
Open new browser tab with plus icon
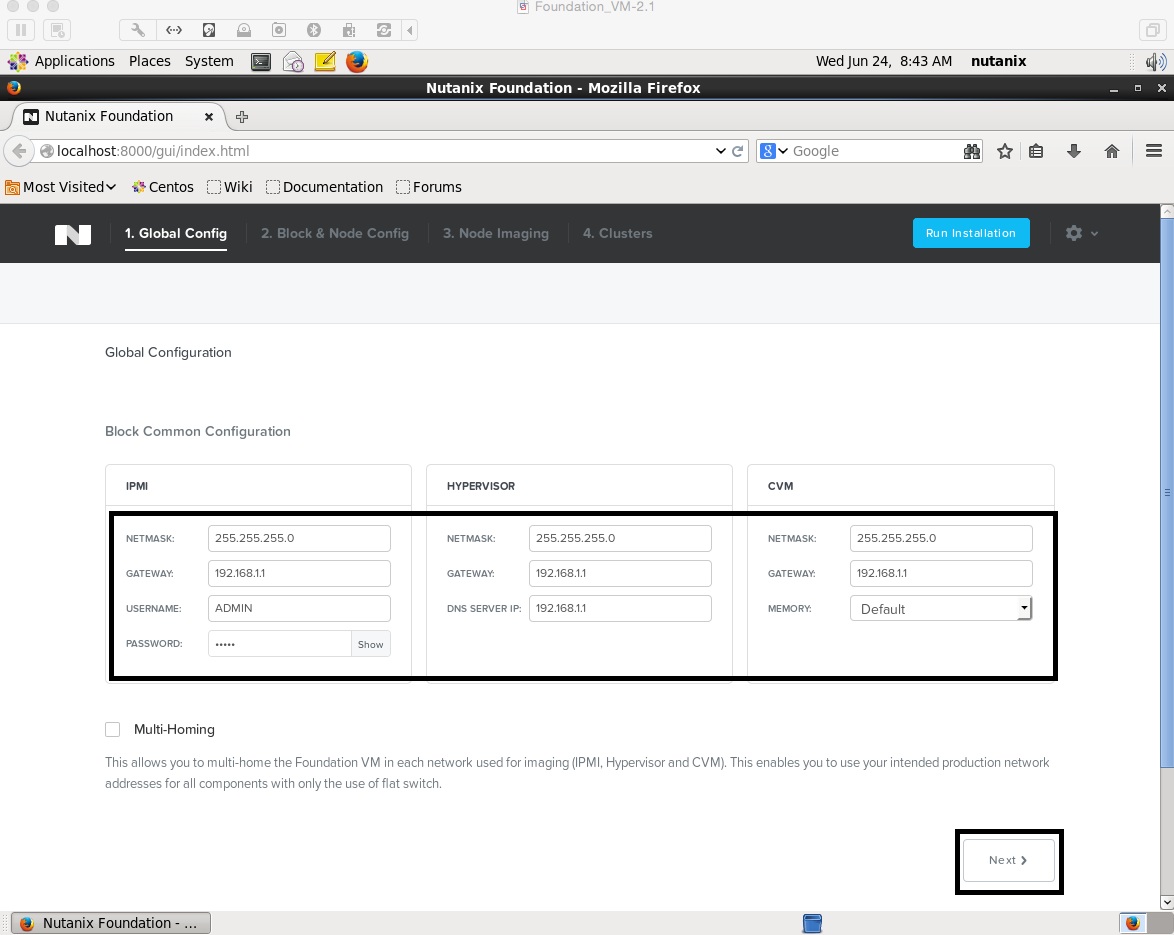pos(242,117)
